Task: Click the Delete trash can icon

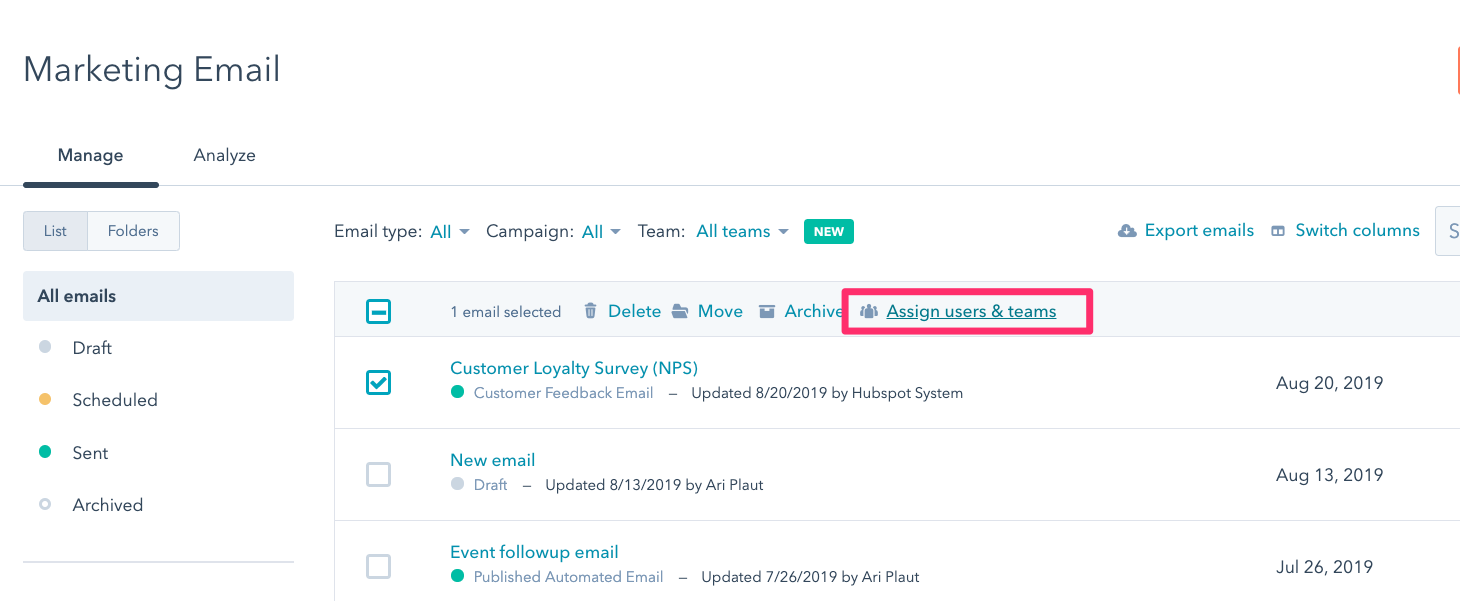Action: click(x=591, y=311)
